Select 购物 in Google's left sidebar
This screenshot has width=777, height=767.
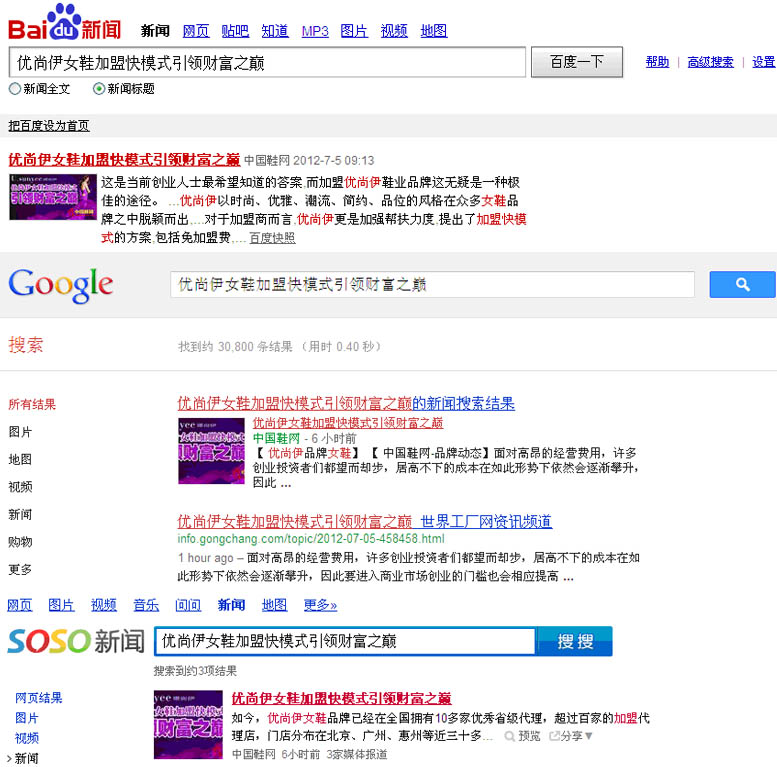20,542
